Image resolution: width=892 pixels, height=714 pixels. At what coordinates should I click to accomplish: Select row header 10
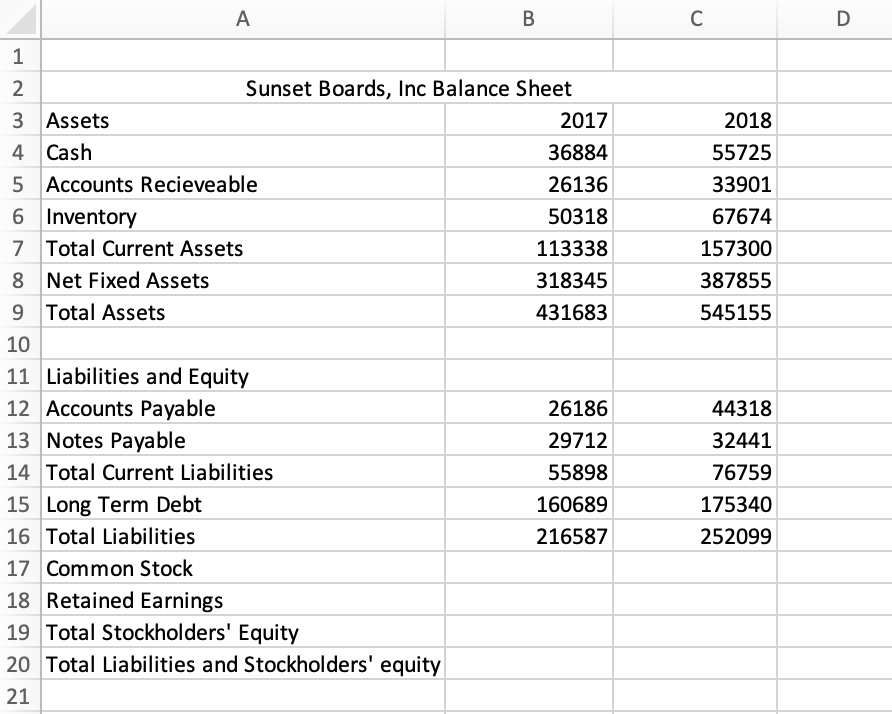pos(17,344)
